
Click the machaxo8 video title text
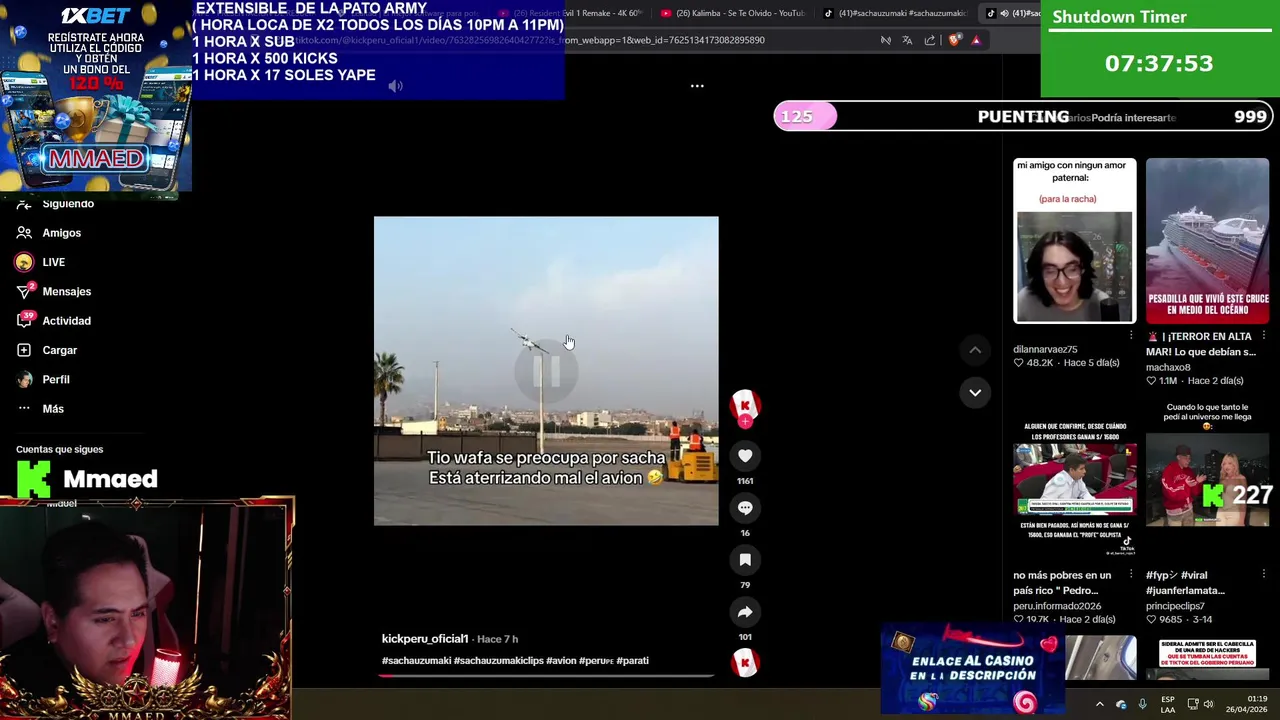pyautogui.click(x=1201, y=344)
